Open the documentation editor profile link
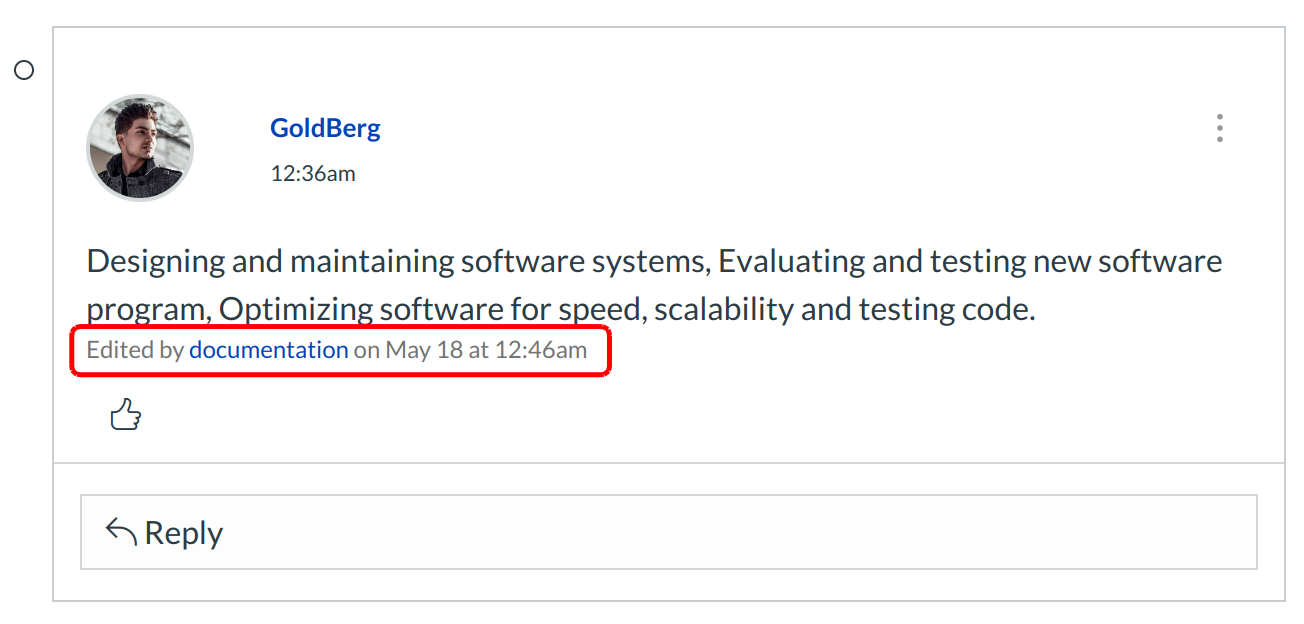1304x624 pixels. (x=268, y=350)
